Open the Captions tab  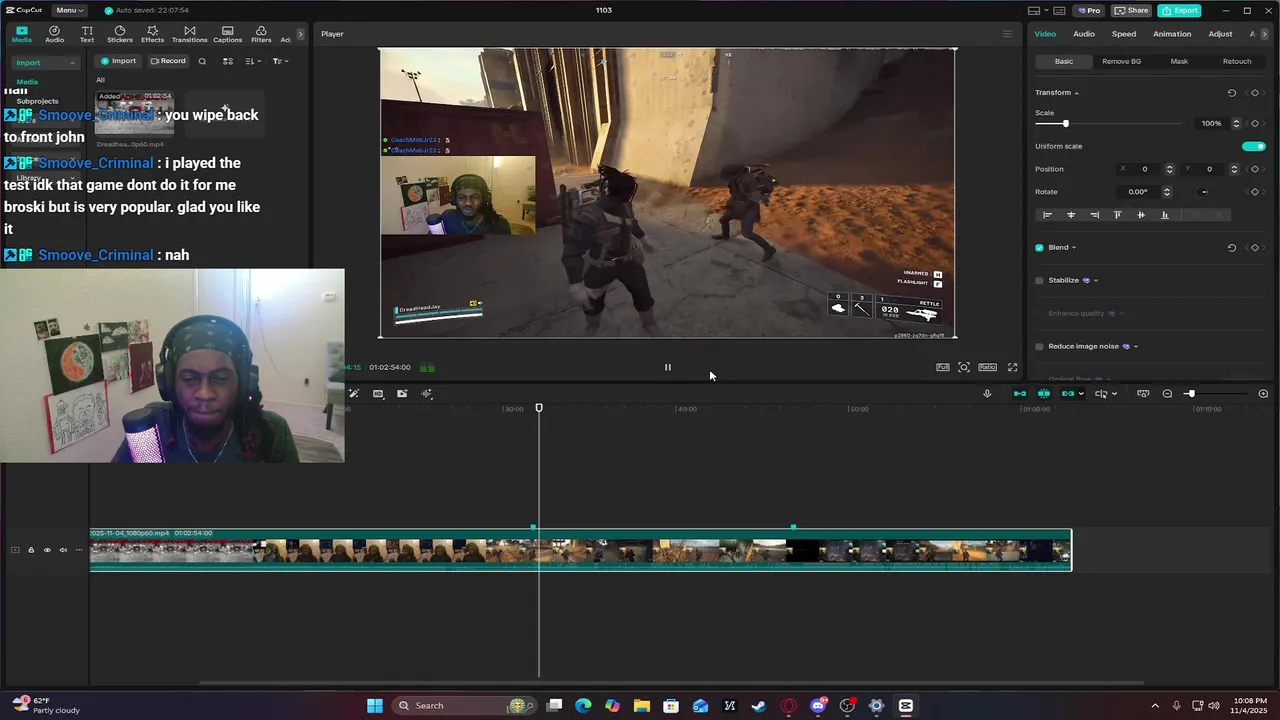[x=227, y=34]
